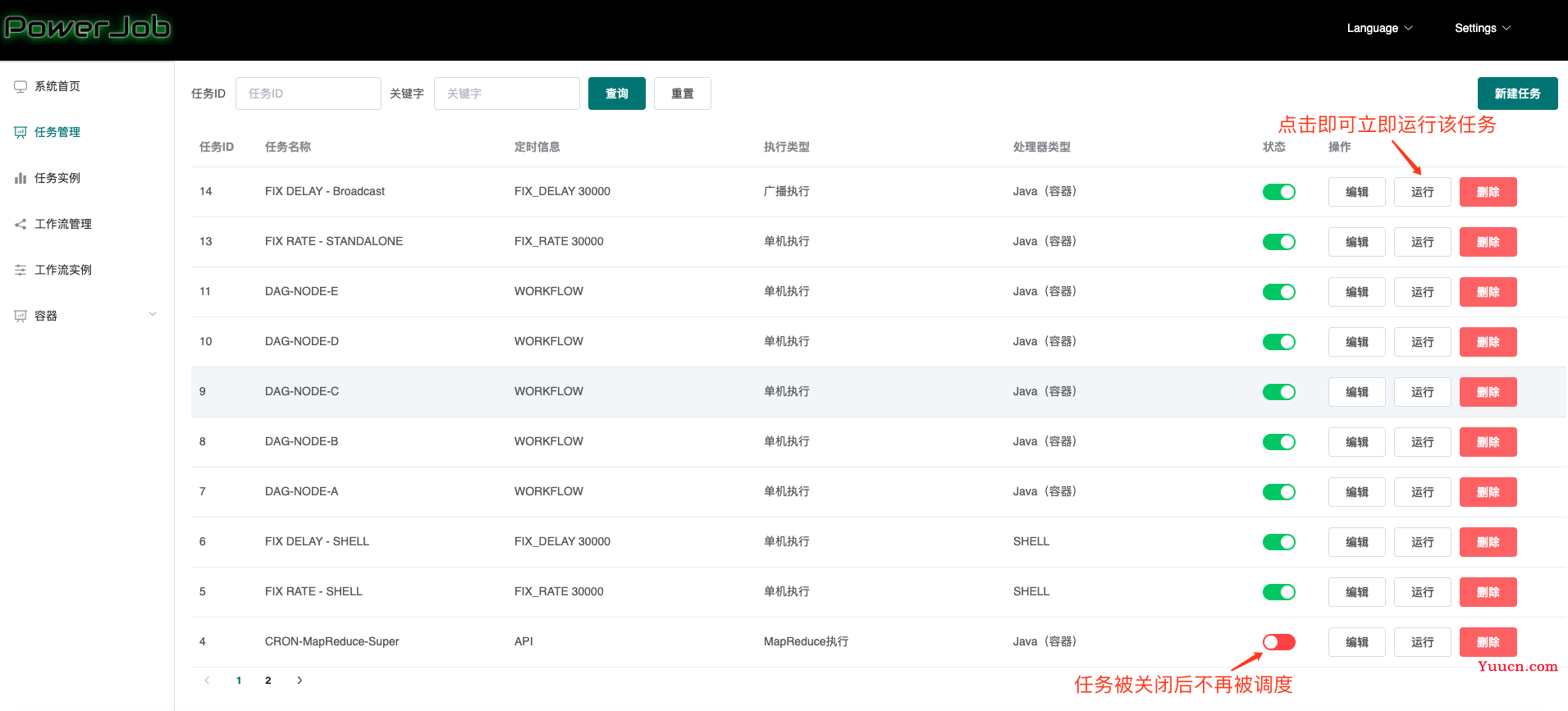Click the 广播执行 cell
The width and height of the screenshot is (1568, 711).
click(787, 191)
